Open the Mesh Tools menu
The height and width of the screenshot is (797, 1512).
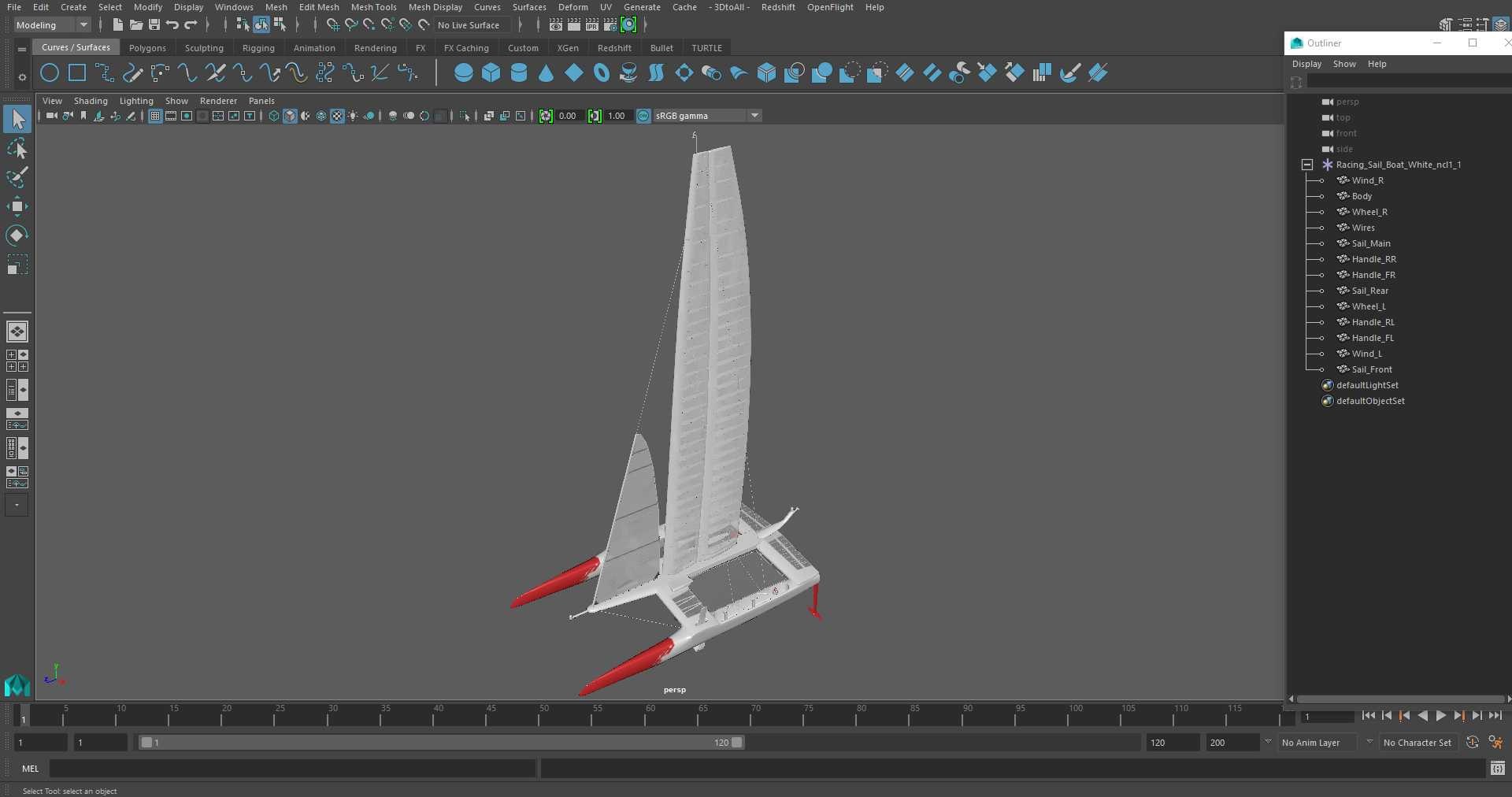(373, 7)
